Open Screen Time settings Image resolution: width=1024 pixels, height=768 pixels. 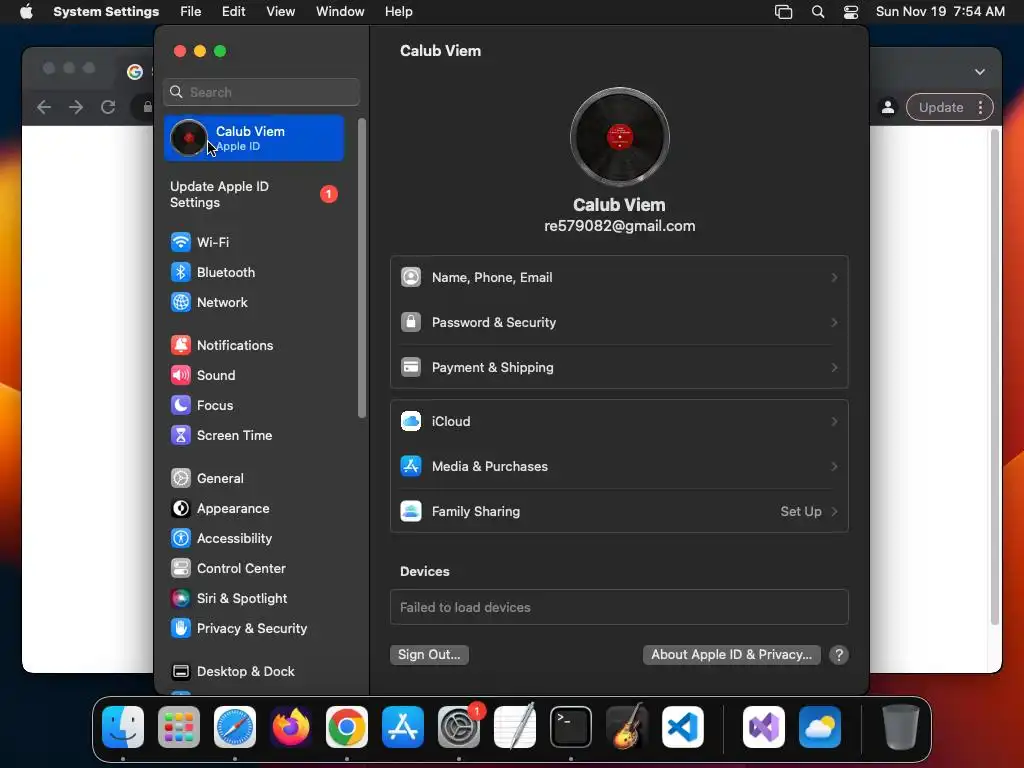pyautogui.click(x=255, y=436)
